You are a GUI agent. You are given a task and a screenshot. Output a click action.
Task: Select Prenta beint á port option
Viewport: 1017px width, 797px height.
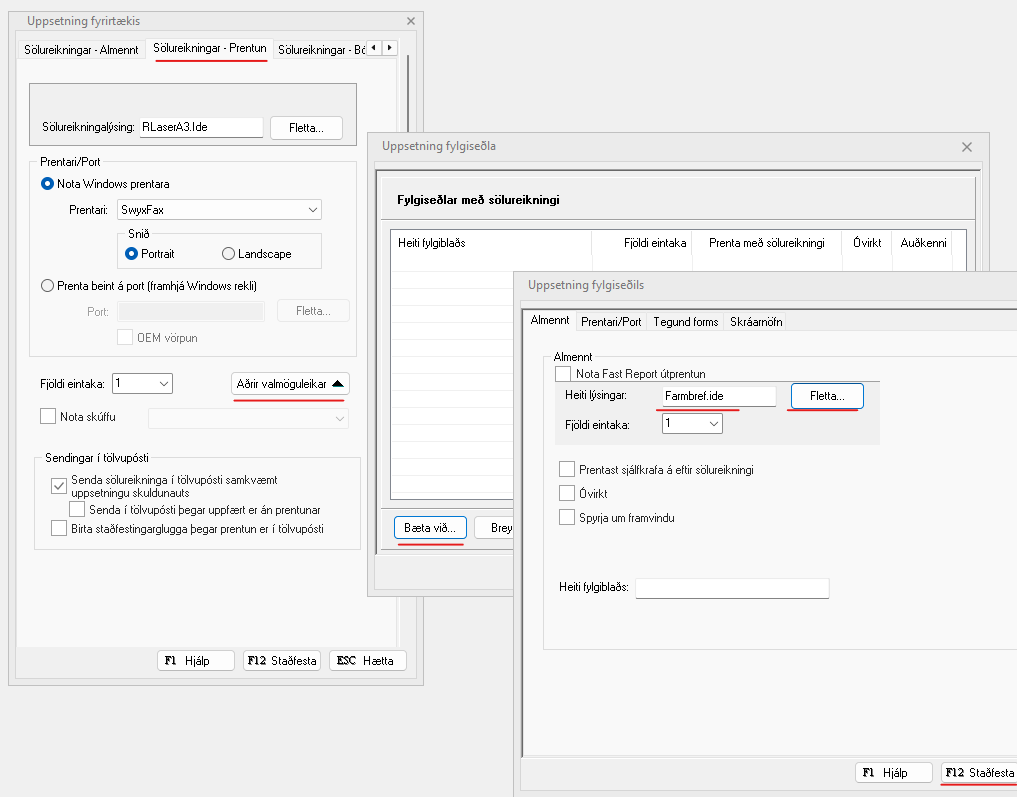pos(48,286)
